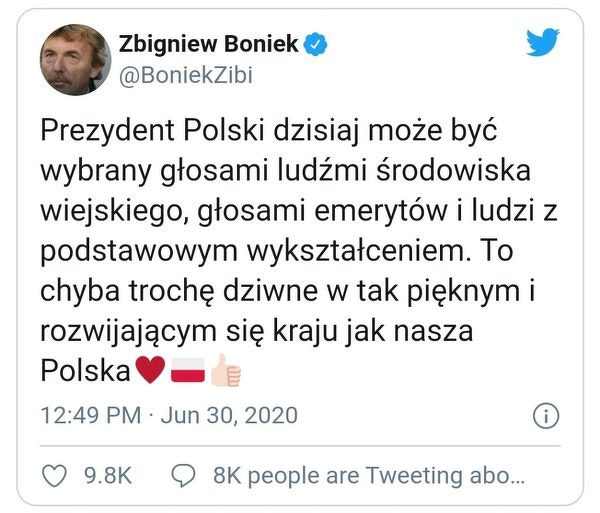Open the tweet info icon
The image size is (600, 513).
pos(545,415)
